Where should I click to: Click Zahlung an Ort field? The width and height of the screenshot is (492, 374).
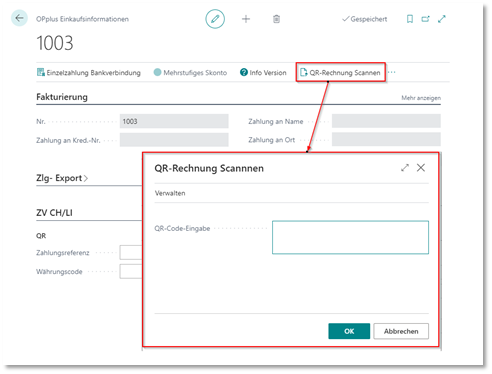click(386, 139)
